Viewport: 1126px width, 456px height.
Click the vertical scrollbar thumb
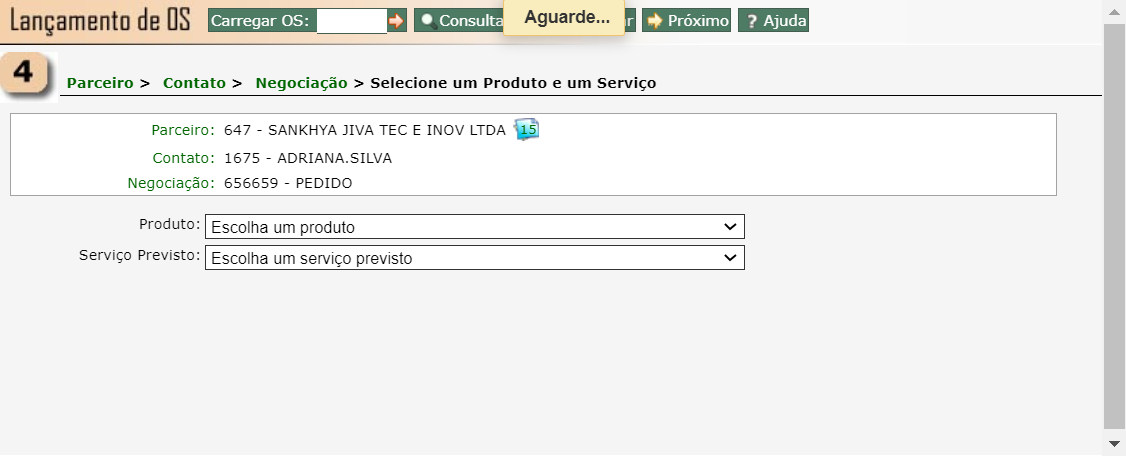(x=1115, y=223)
